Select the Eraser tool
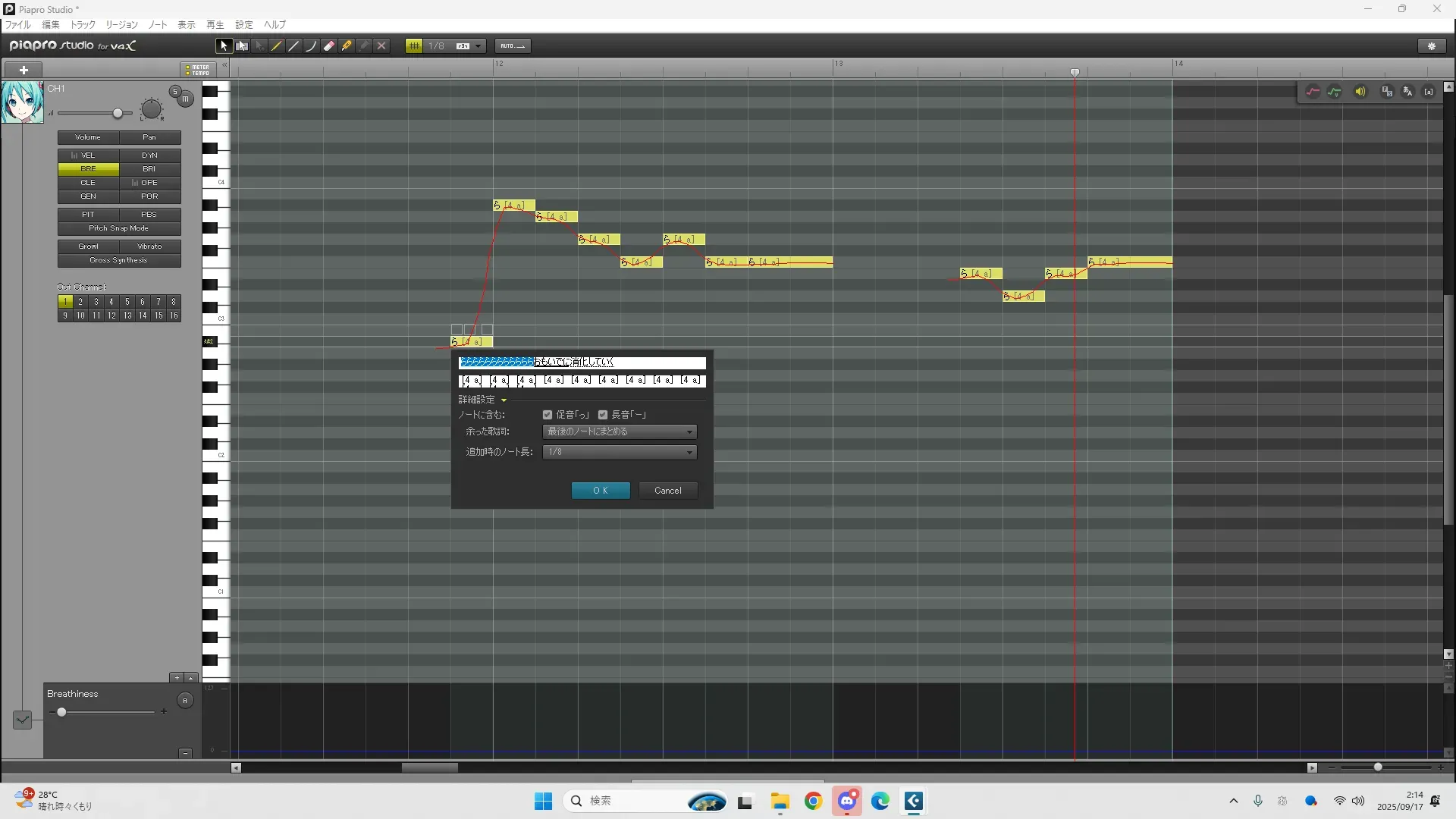 329,46
